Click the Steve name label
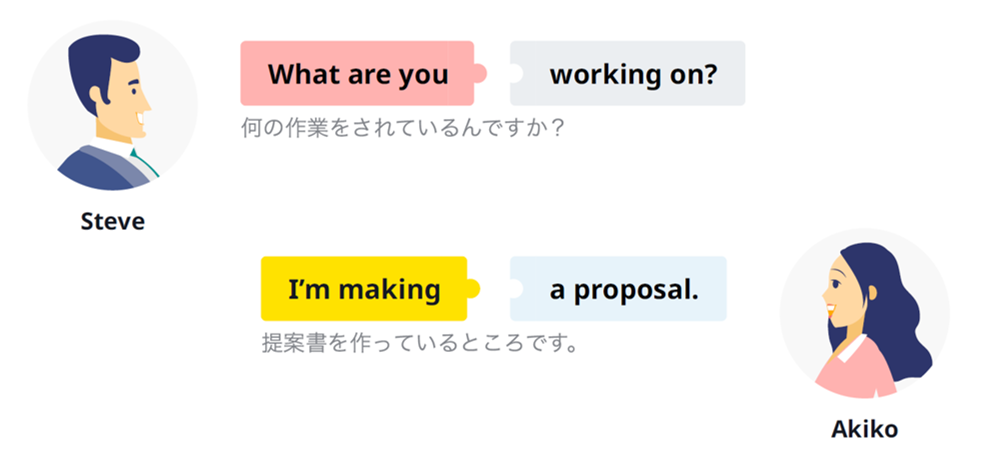 point(112,221)
